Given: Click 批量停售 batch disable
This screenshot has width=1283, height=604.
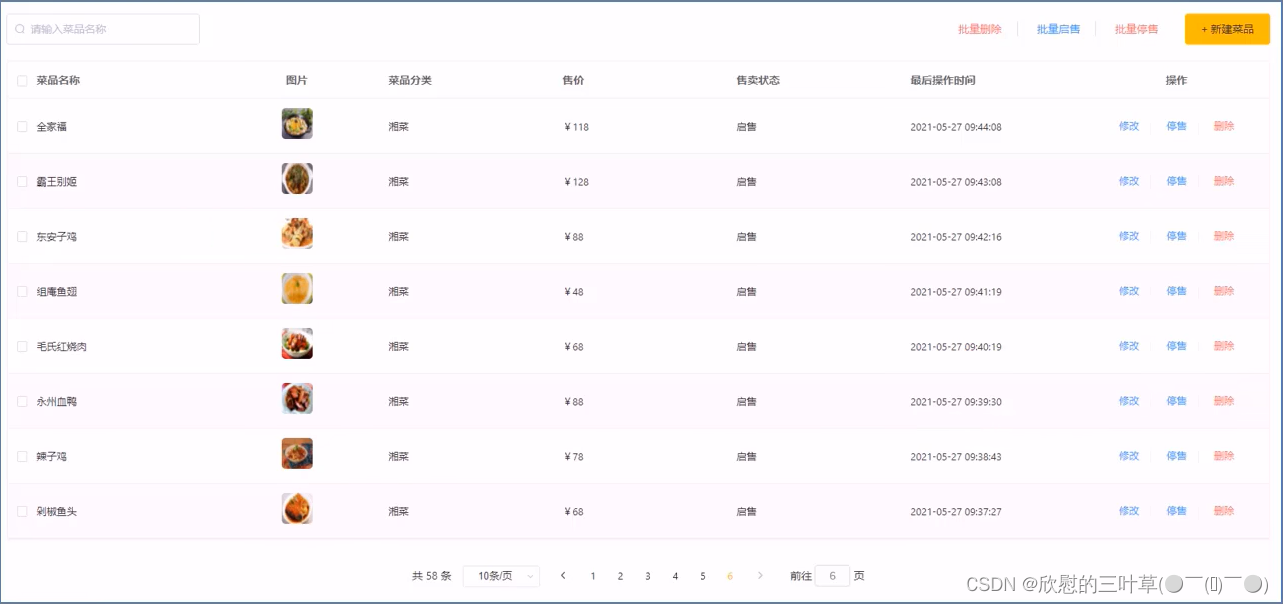Looking at the screenshot, I should point(1136,30).
